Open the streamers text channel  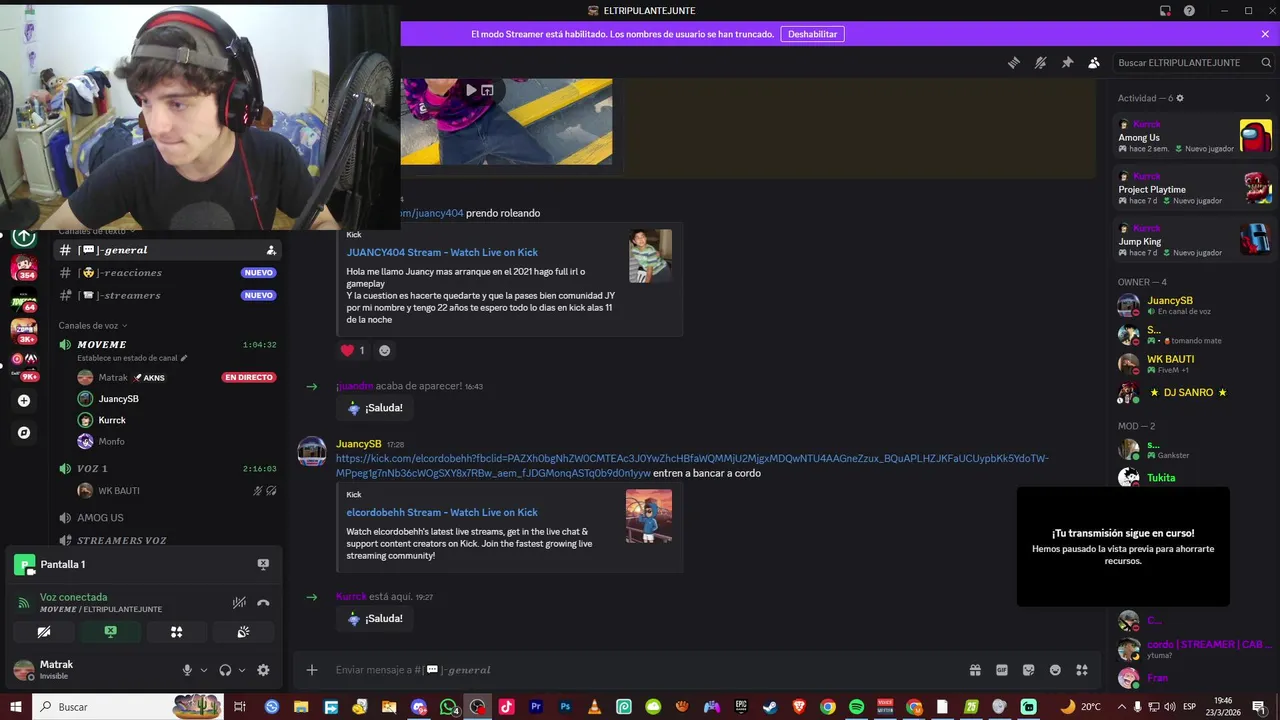click(x=167, y=296)
